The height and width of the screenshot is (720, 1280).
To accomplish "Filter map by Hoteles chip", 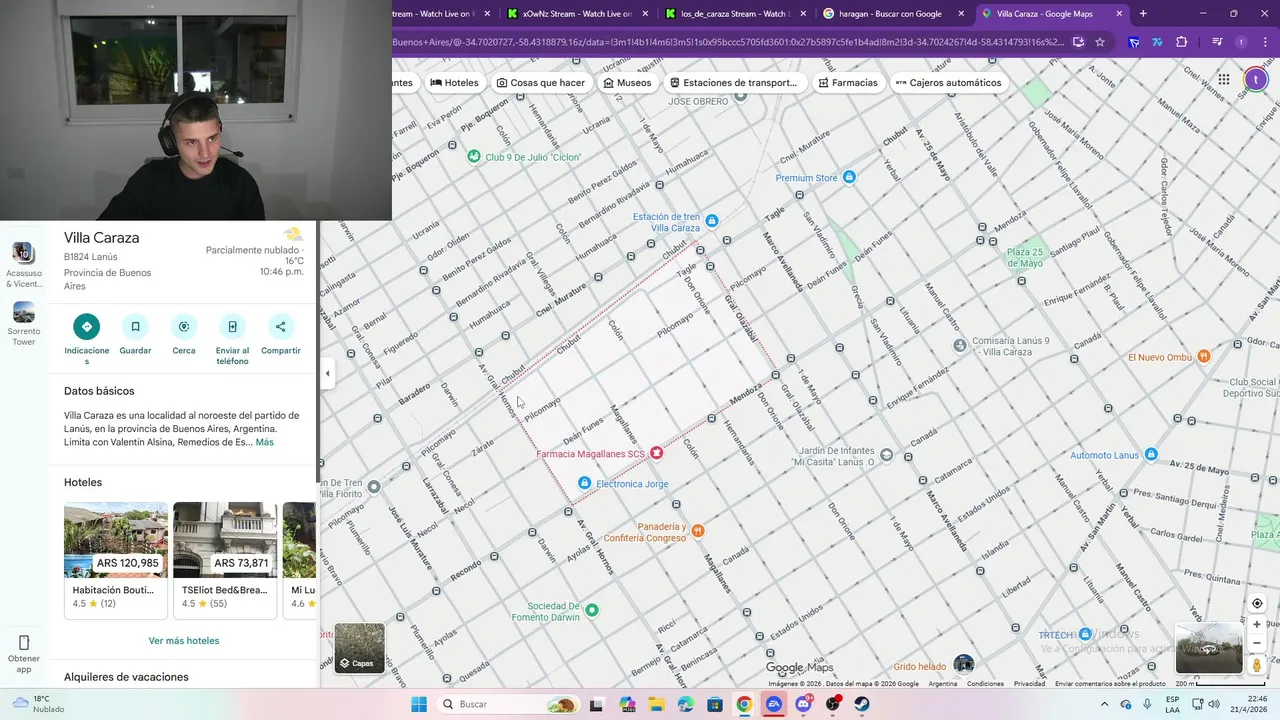I will coord(455,83).
